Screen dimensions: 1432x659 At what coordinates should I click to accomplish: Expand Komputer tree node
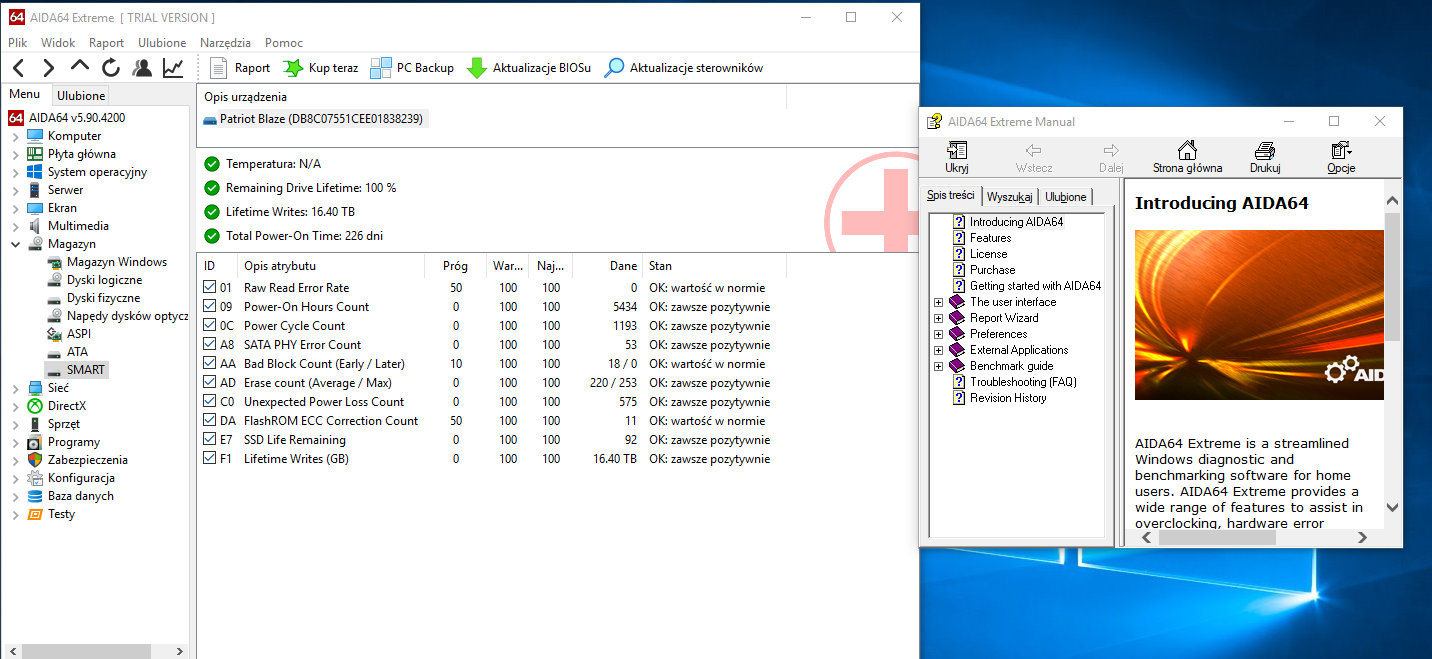(x=15, y=136)
